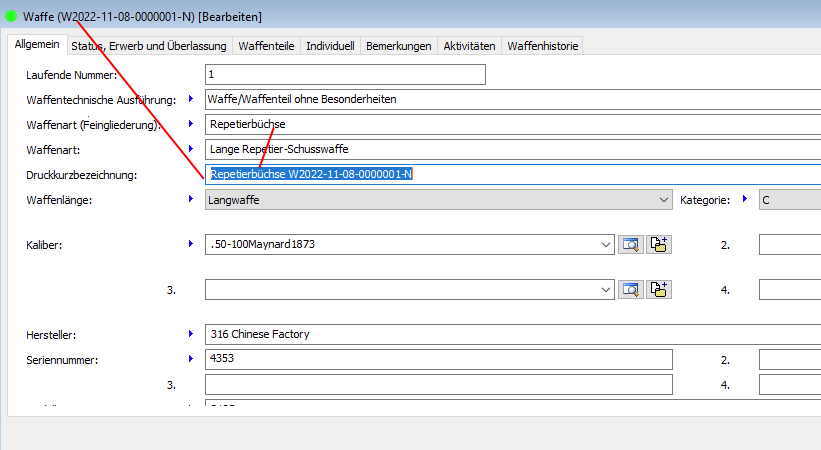Click blue arrow beside Seriennummer label
Screen dimensions: 821x450
click(190, 358)
